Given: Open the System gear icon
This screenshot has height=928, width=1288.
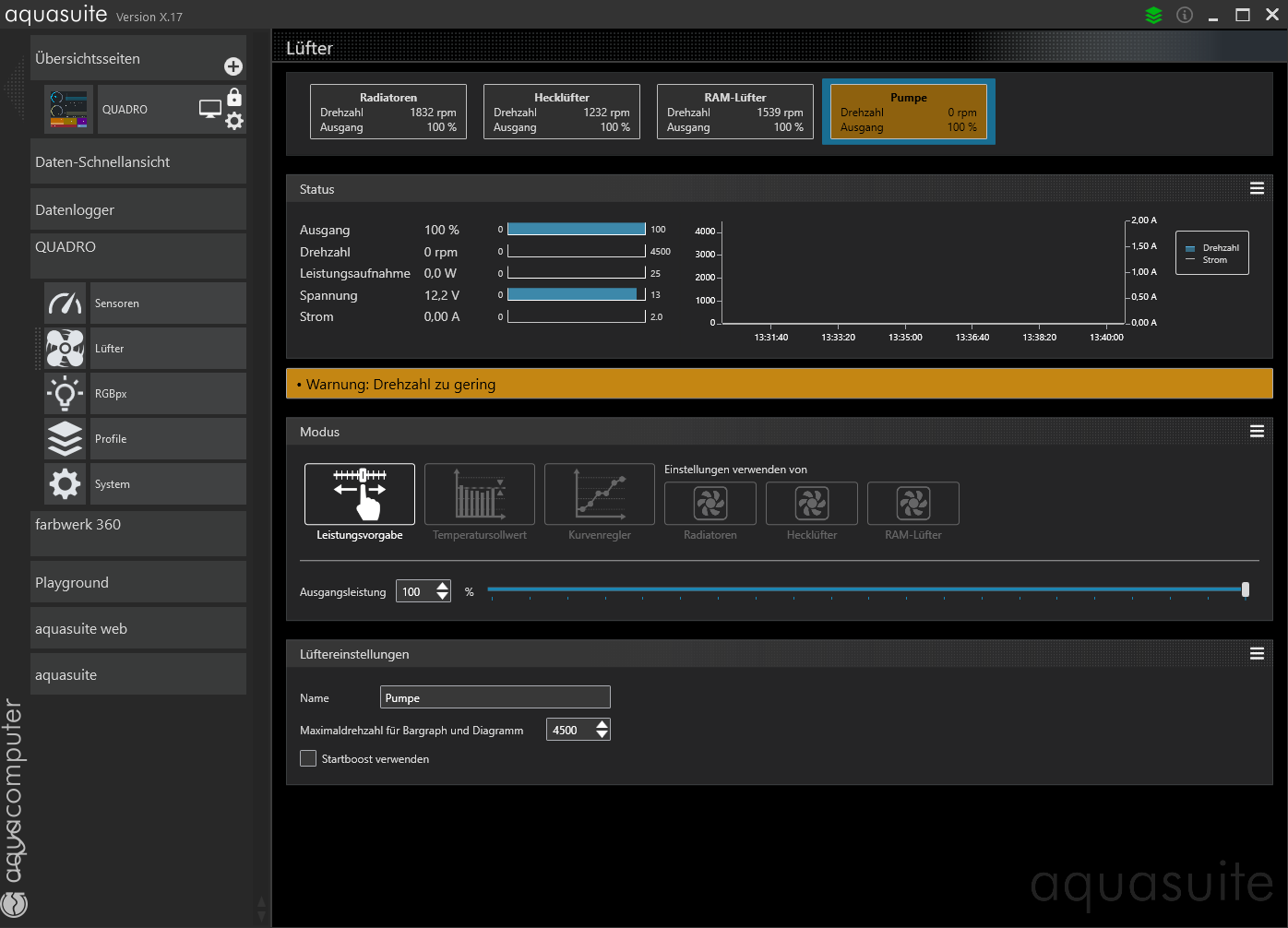Looking at the screenshot, I should (x=66, y=484).
